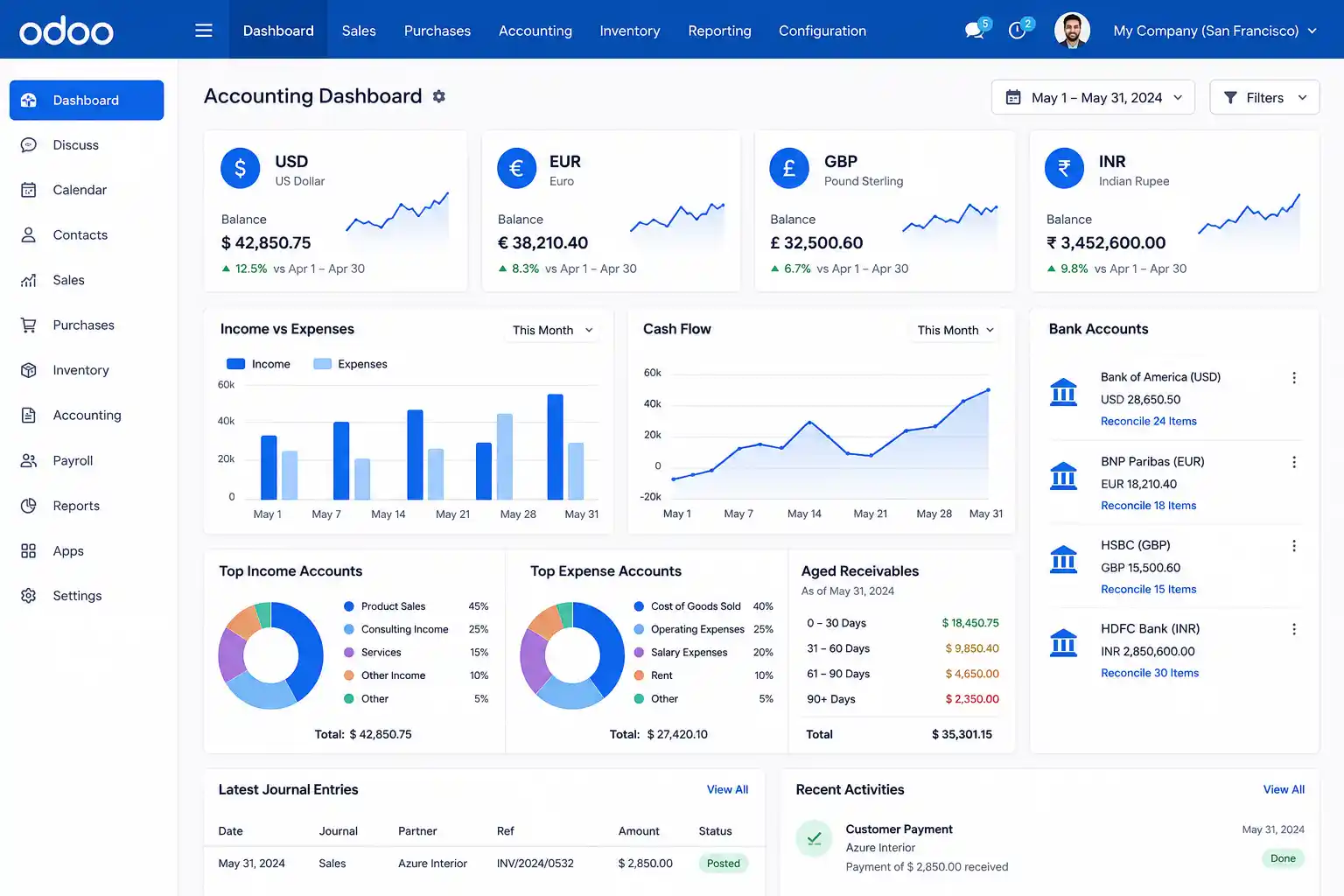Click the 0 – 30 Days receivables row

point(902,623)
